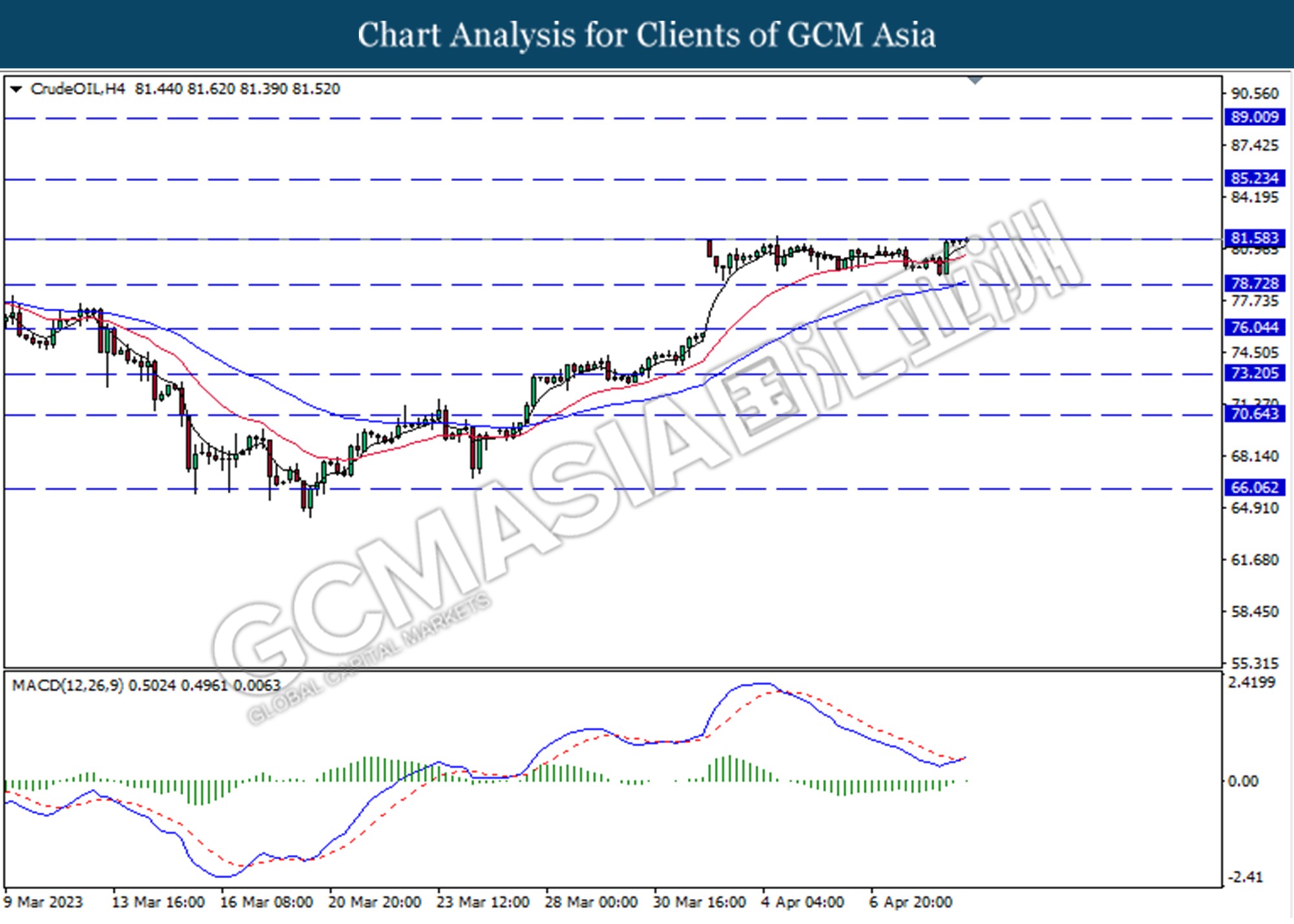Click the MACD(12,26,9) indicator label

point(67,685)
